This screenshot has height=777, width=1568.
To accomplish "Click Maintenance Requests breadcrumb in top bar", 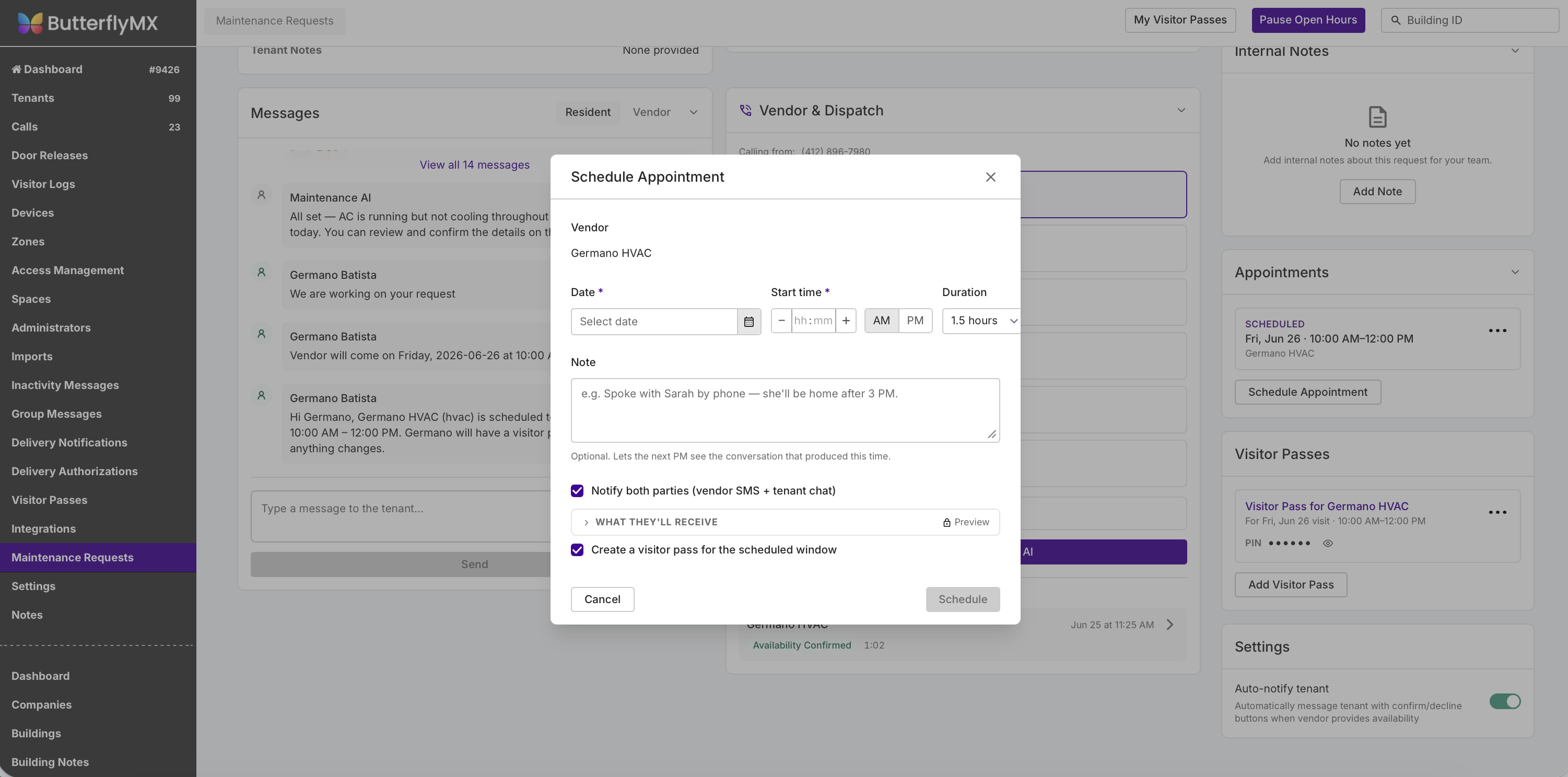I will 275,21.
